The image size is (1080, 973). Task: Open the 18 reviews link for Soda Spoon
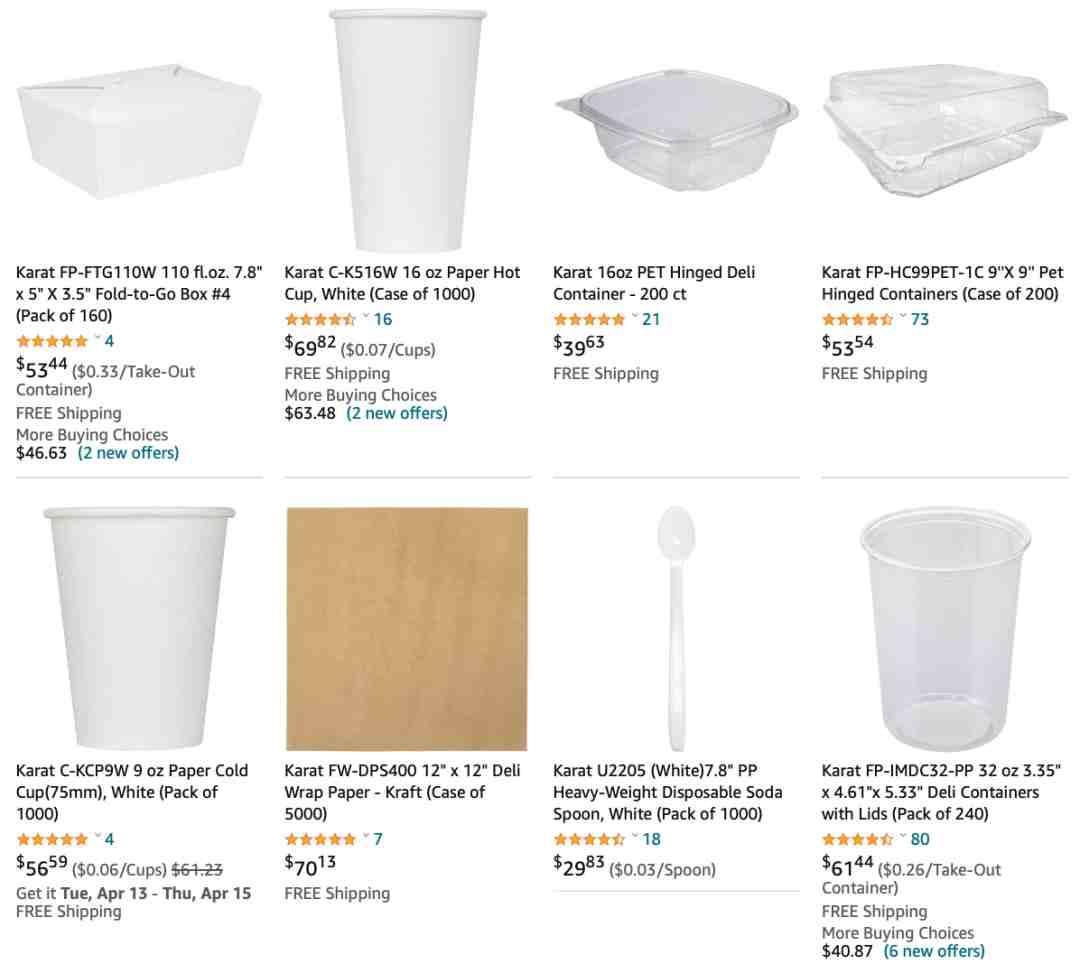pos(651,839)
